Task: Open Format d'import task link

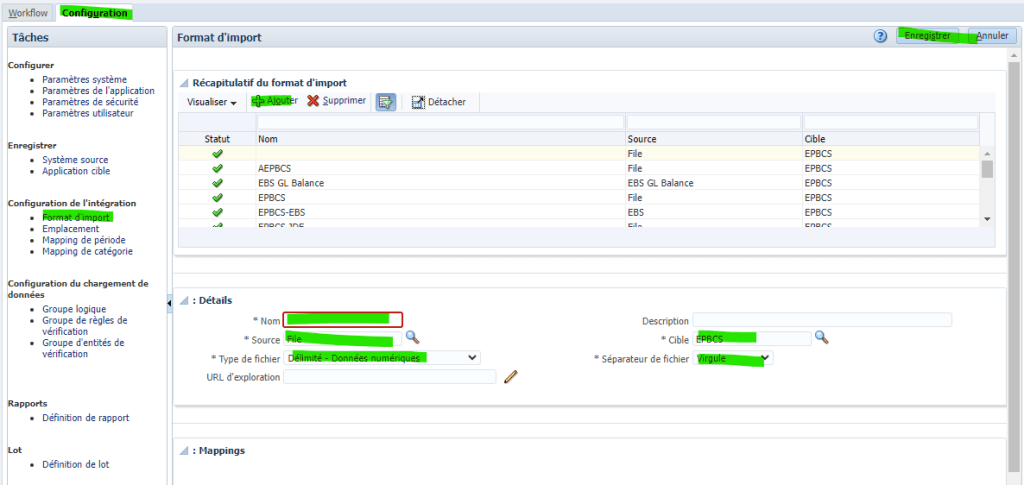Action: click(77, 217)
